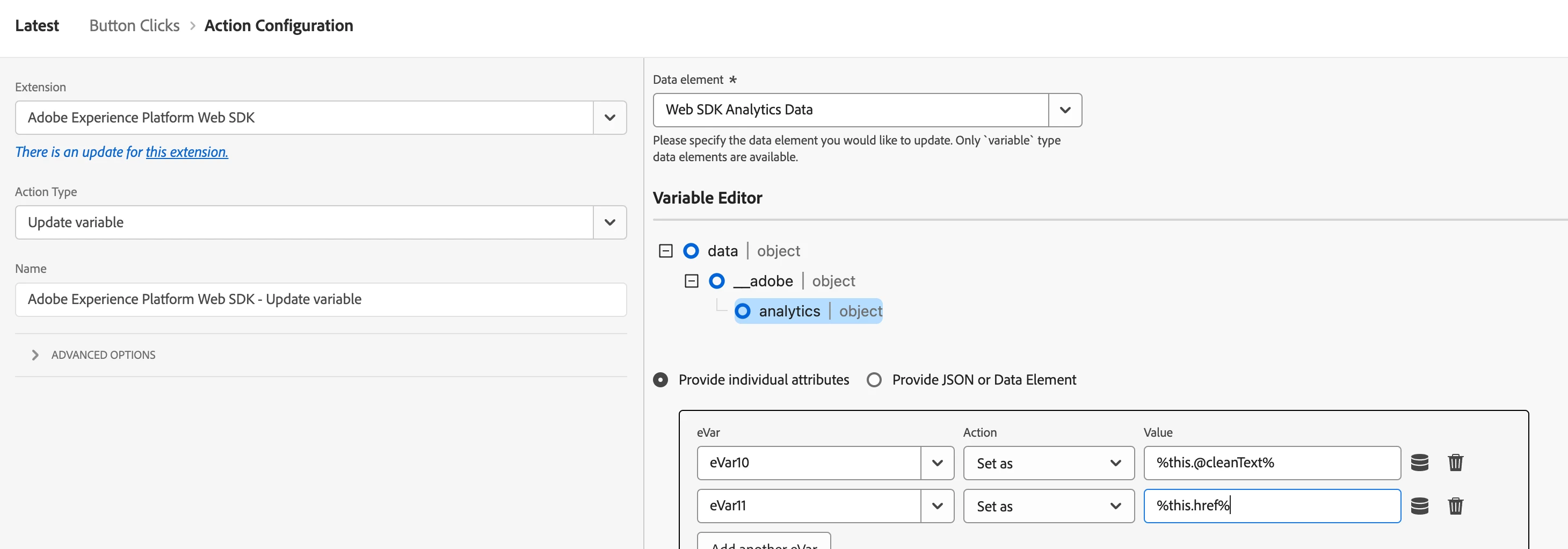The image size is (1568, 549).
Task: Open the eVar11 selector dropdown
Action: point(938,506)
